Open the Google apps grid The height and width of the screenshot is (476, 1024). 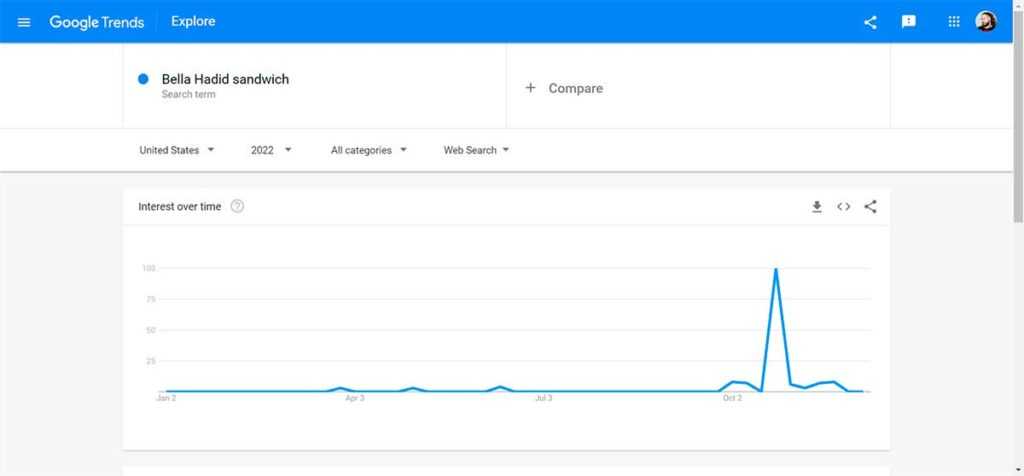(x=954, y=22)
